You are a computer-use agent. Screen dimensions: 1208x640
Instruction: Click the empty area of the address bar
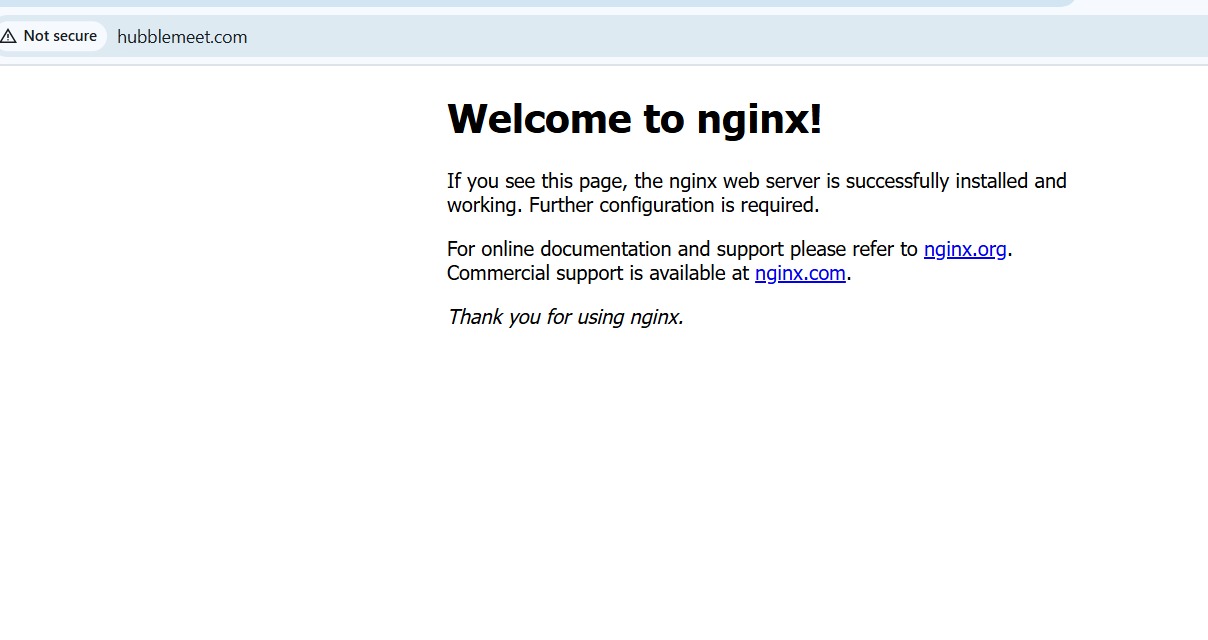[700, 37]
